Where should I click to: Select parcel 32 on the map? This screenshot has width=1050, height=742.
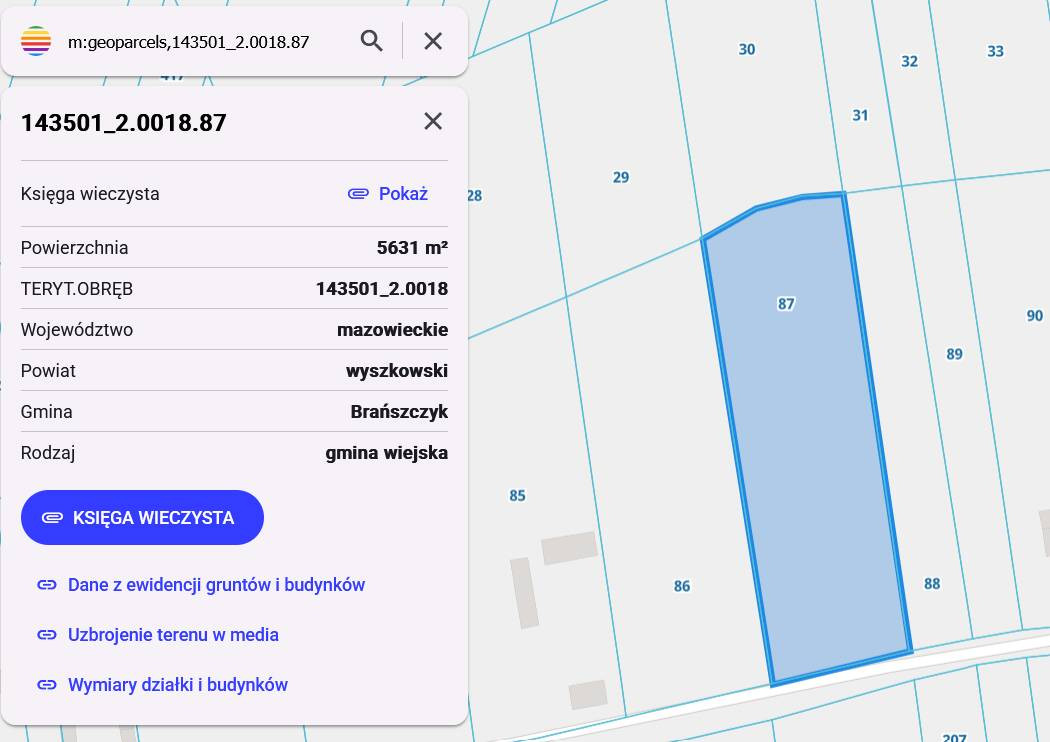tap(909, 61)
